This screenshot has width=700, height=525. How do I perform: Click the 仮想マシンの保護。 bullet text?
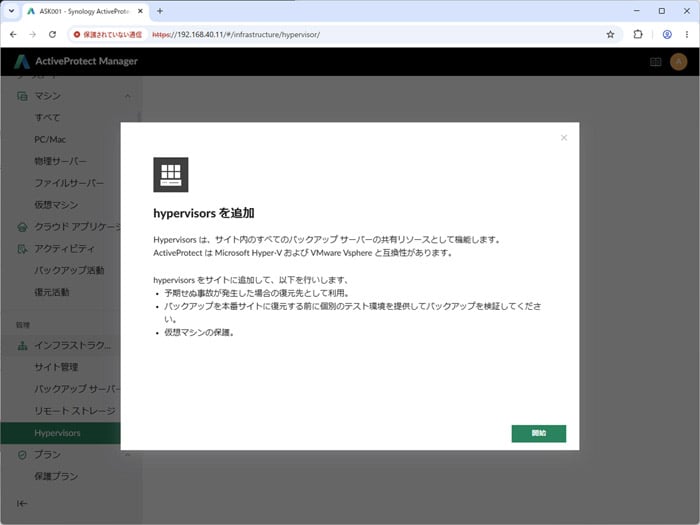[199, 332]
